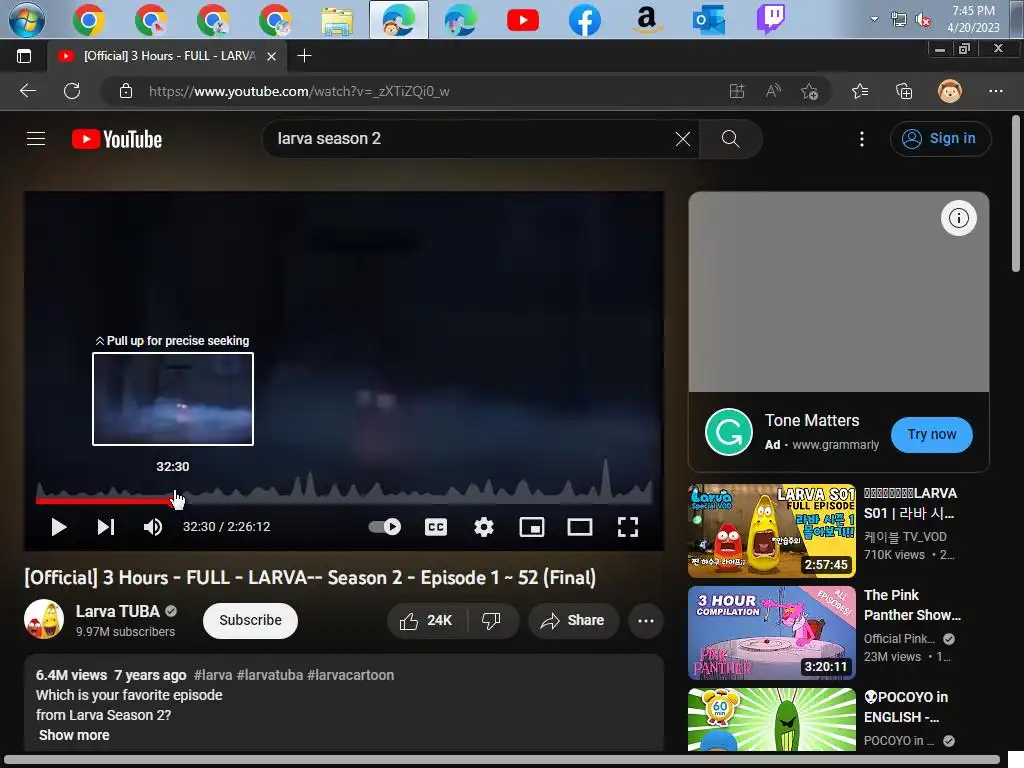Open the YouTube guide hamburger menu
1024x768 pixels.
[x=36, y=138]
